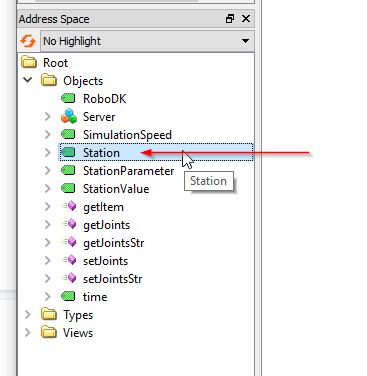
Task: Select the StationValue item
Action: [116, 189]
